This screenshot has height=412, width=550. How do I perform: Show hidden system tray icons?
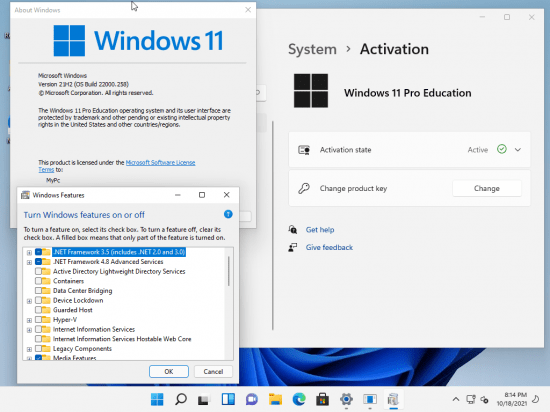[x=456, y=399]
